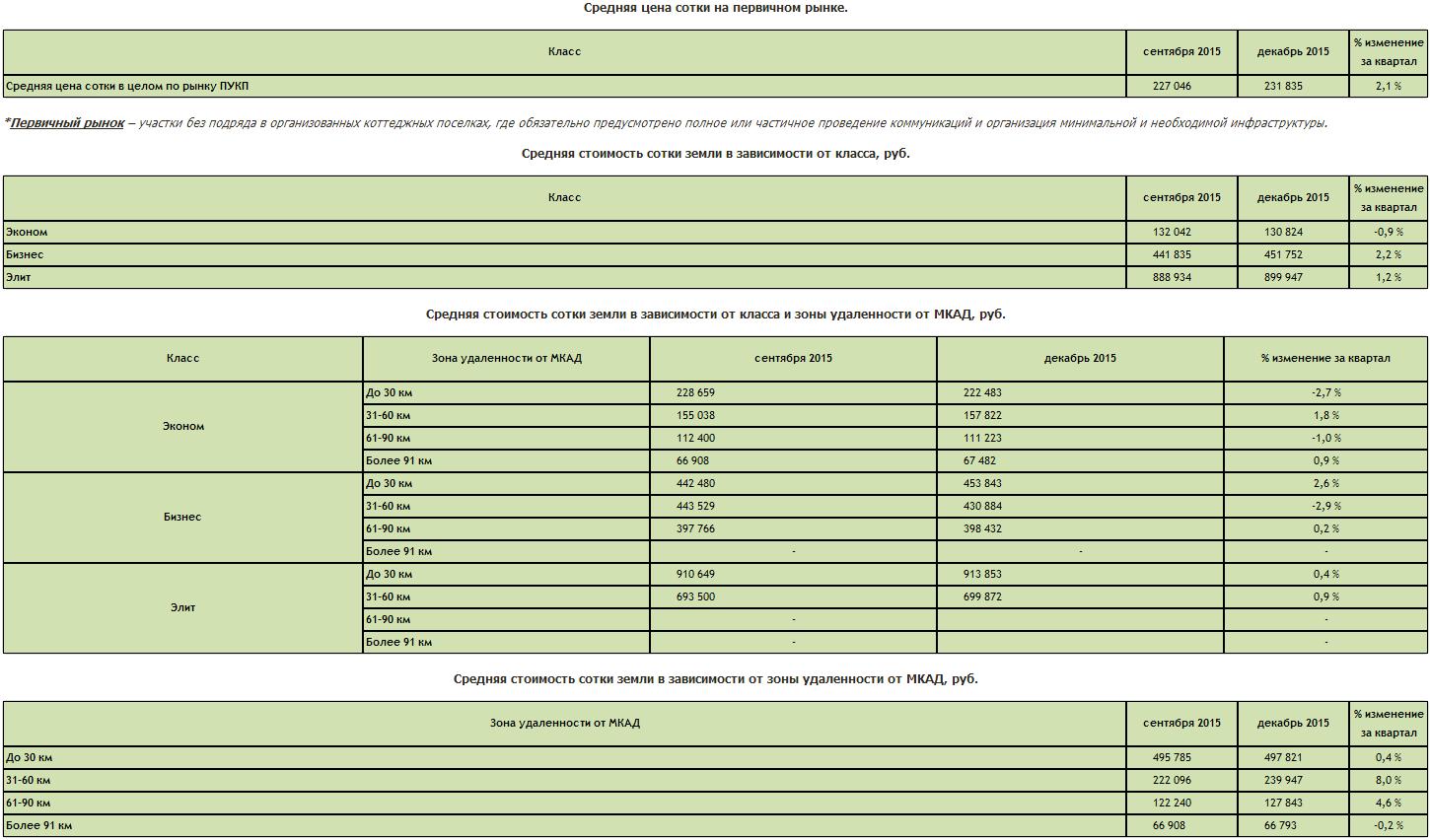Click the value 228 659
Viewport: 1430px width, 840px height.
(x=695, y=392)
